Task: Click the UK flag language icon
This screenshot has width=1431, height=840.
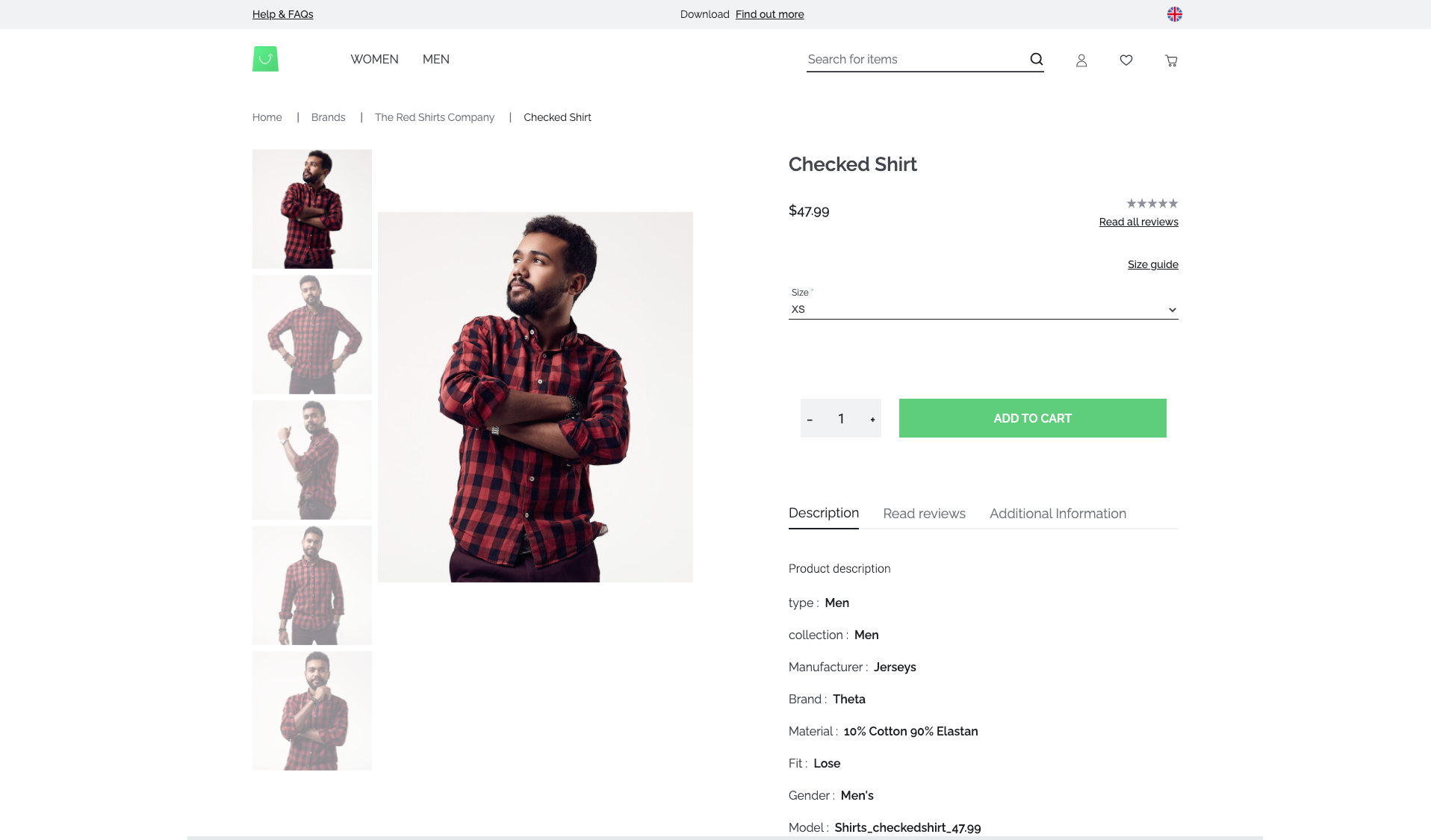Action: [1175, 14]
